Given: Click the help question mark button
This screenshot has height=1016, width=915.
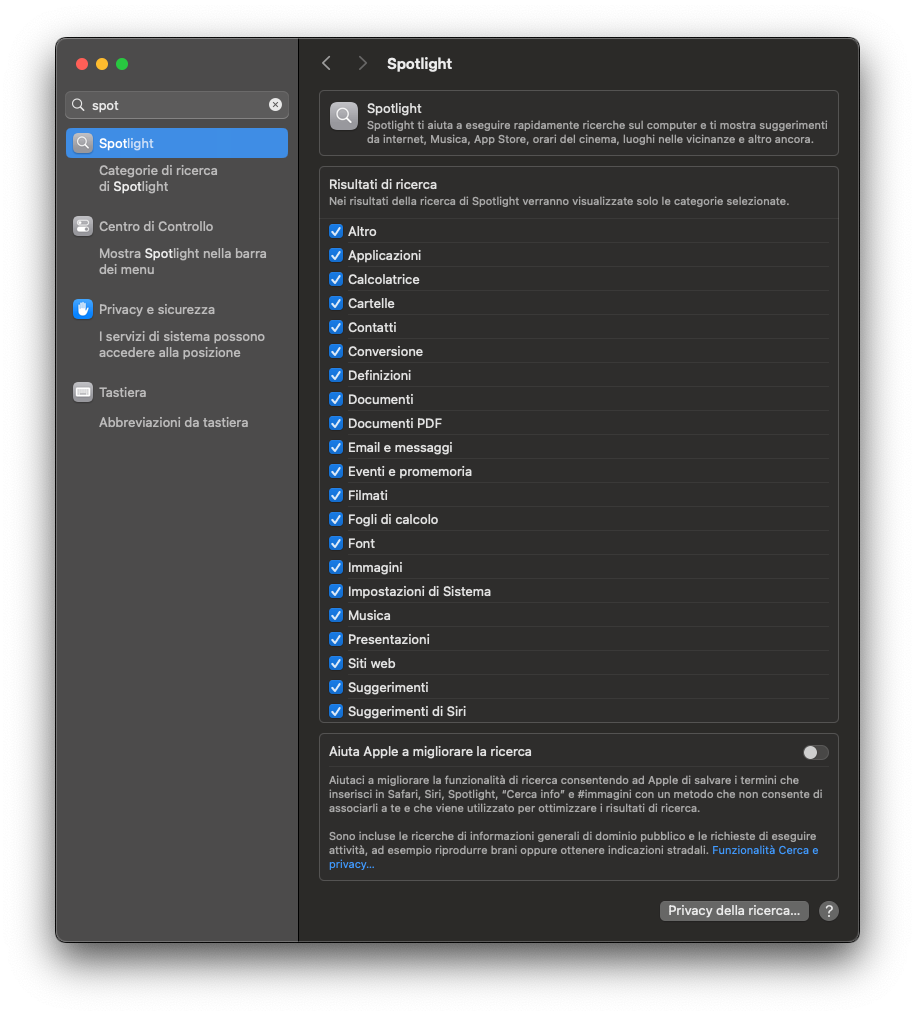Looking at the screenshot, I should 829,910.
